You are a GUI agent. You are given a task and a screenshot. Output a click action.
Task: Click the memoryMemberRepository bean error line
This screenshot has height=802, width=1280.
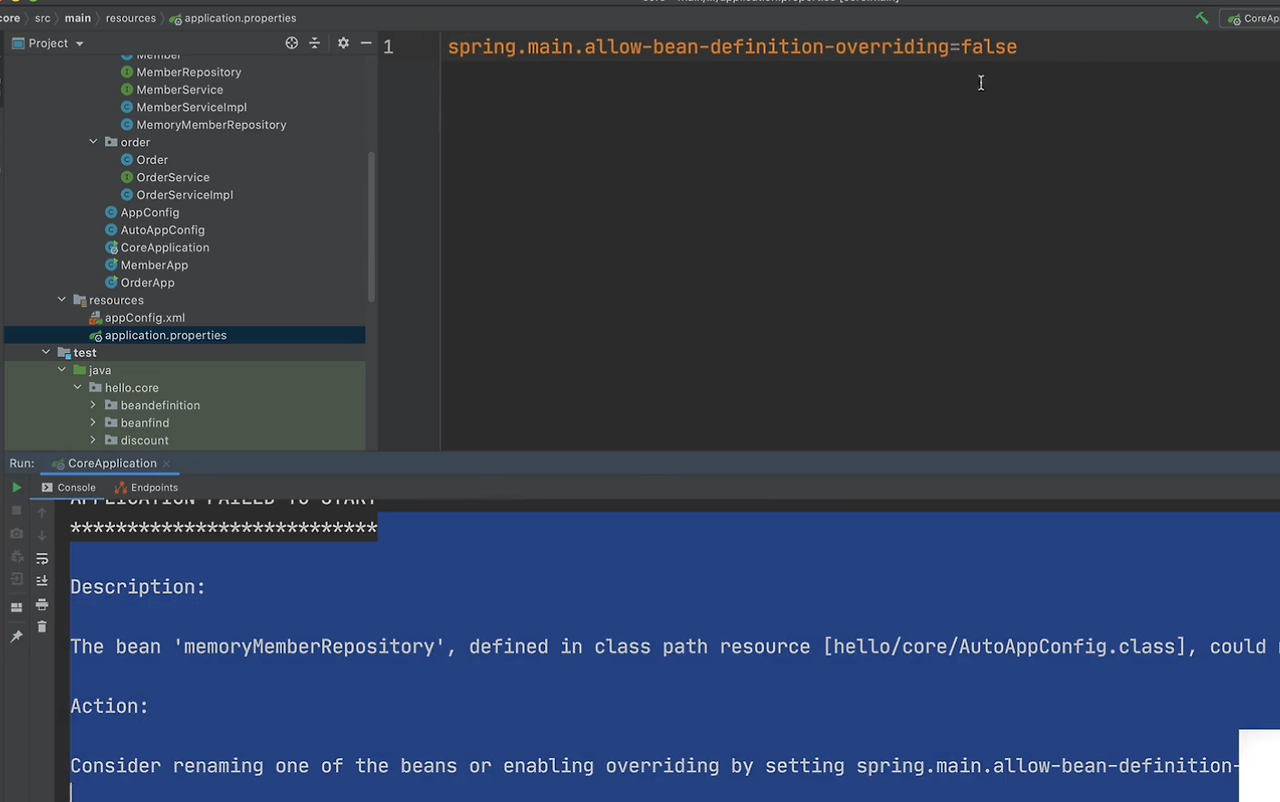675,647
